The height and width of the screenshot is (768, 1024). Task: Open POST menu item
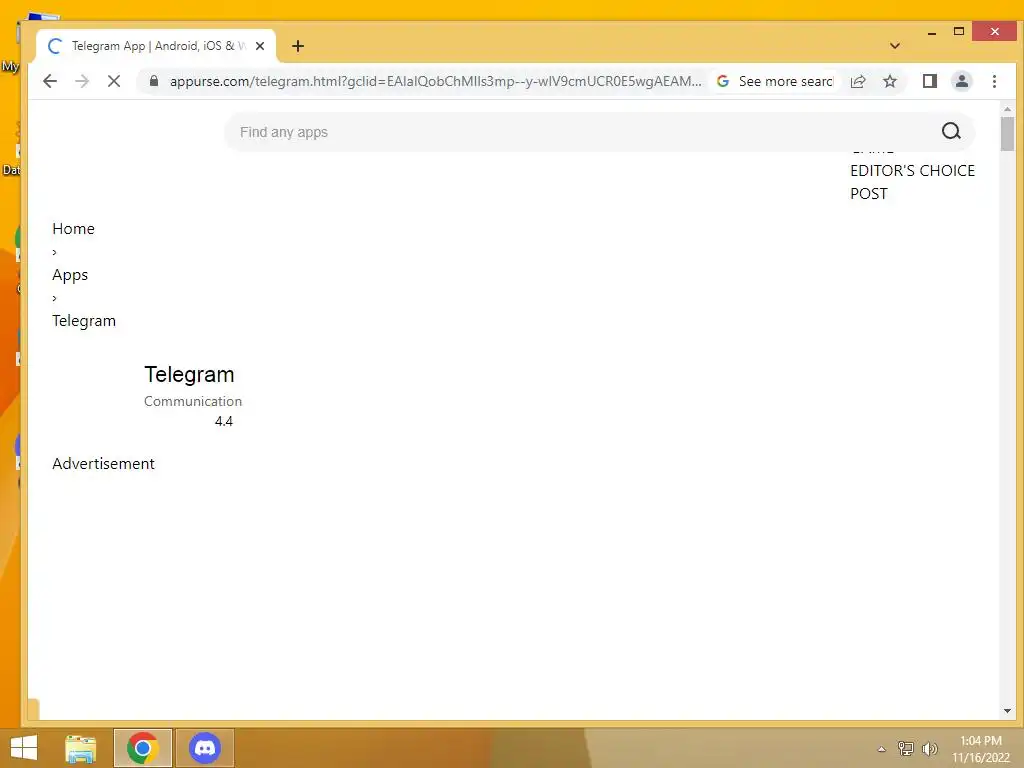click(869, 193)
